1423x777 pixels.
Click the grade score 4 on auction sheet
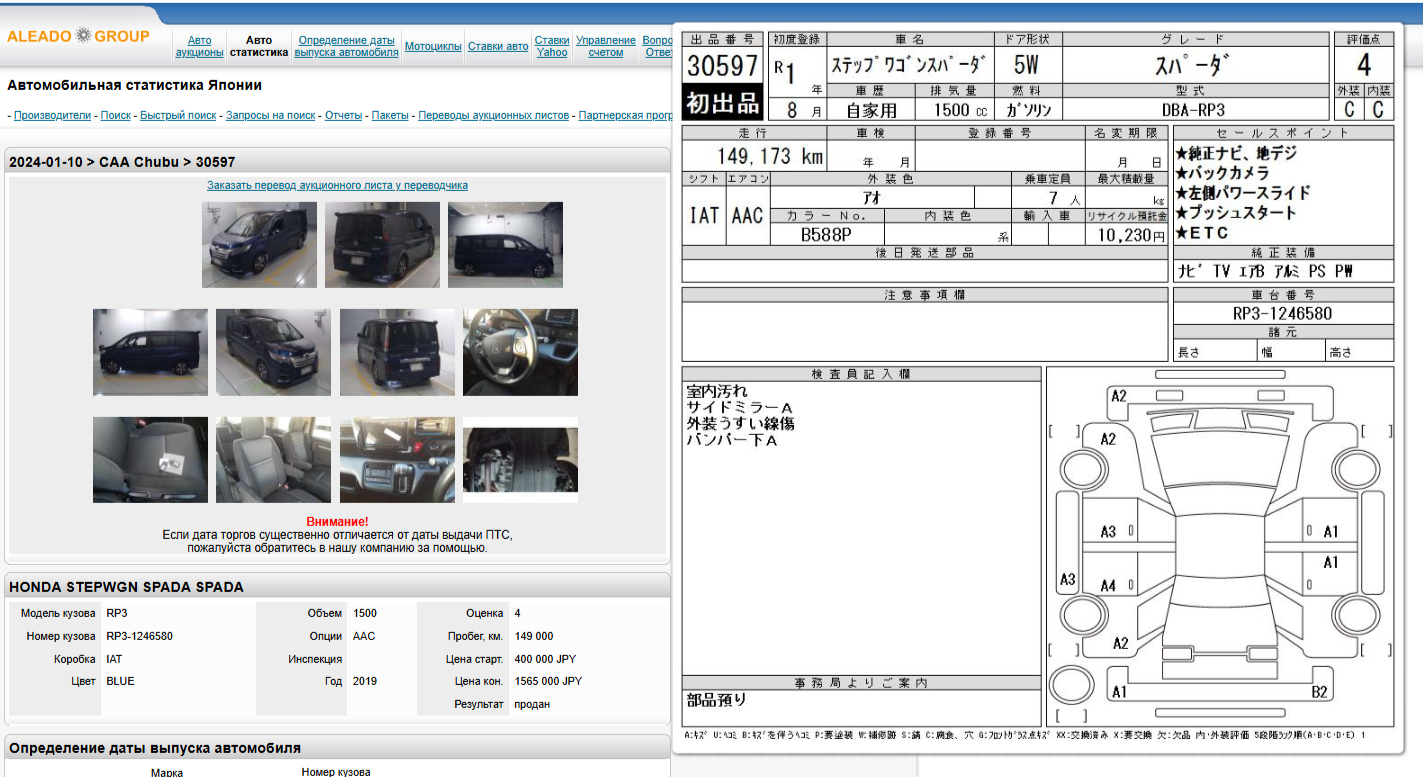[x=1363, y=66]
